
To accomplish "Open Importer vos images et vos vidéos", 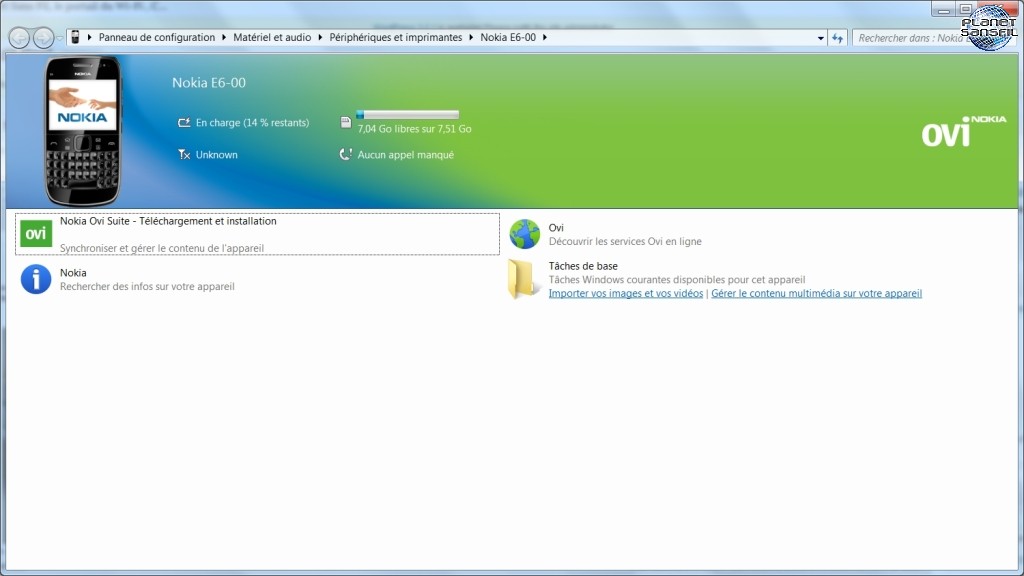I will [x=626, y=293].
